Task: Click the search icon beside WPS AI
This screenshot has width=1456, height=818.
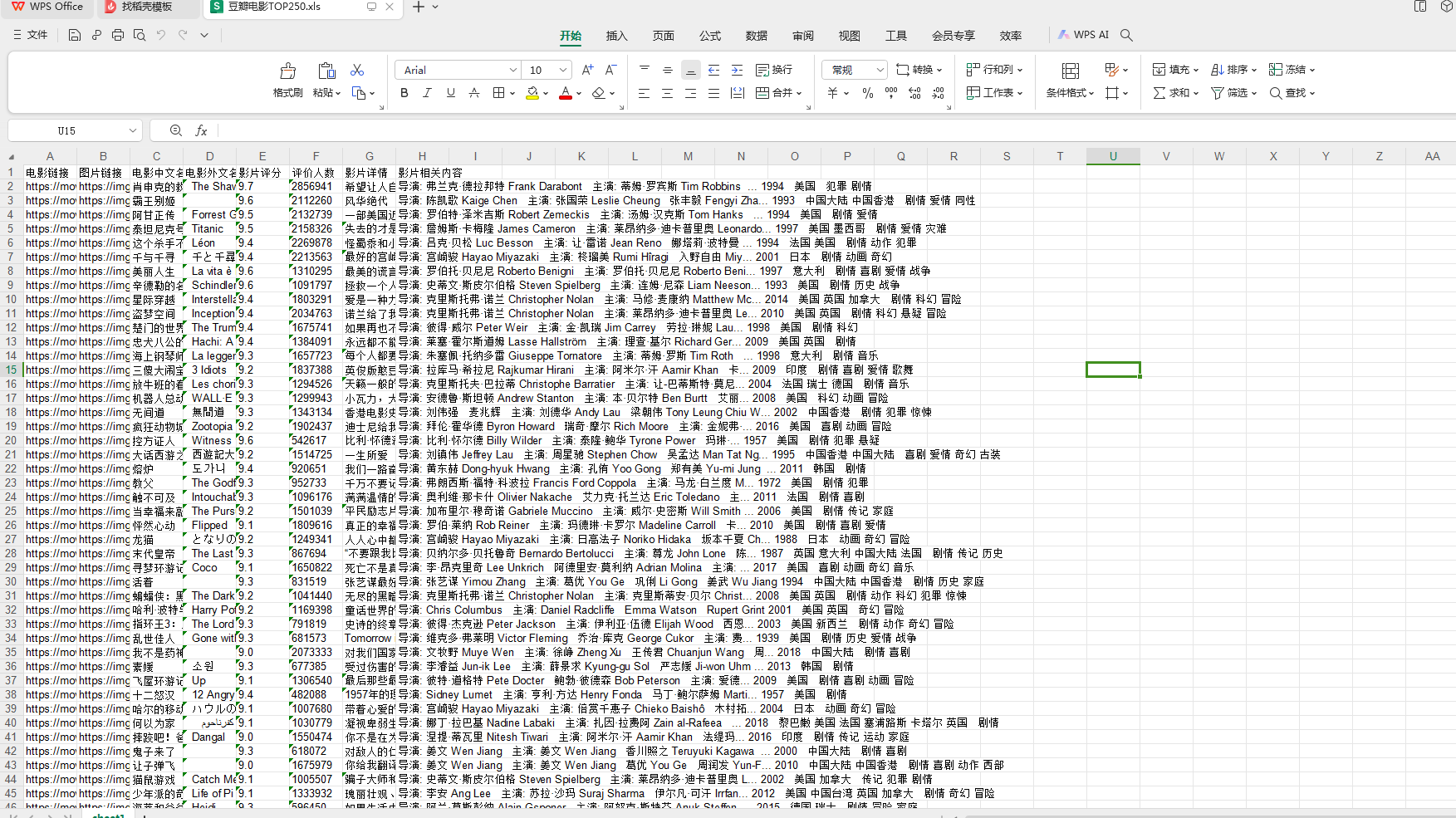Action: pos(1126,35)
